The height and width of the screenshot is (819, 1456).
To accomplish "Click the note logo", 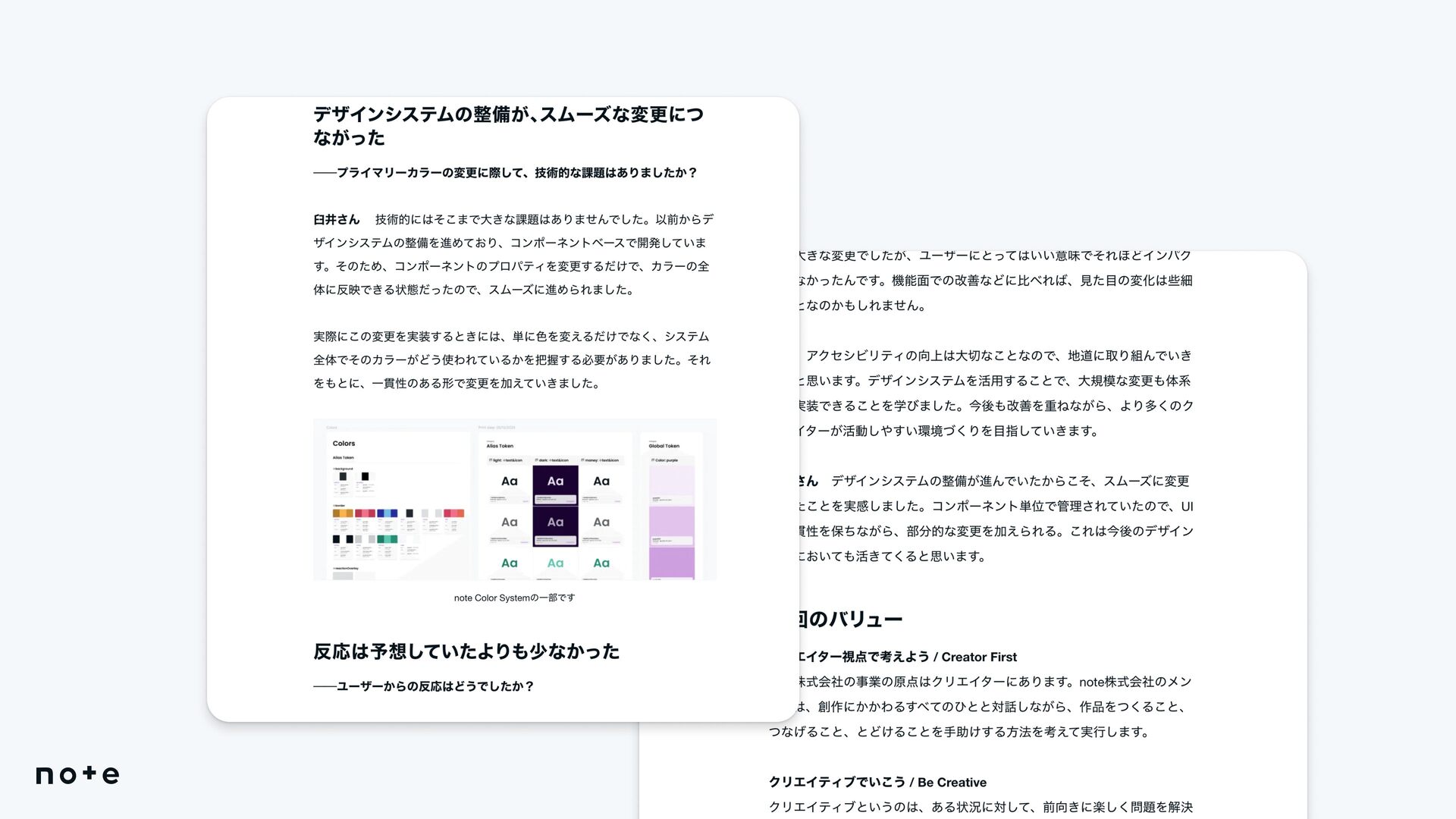I will click(x=77, y=774).
